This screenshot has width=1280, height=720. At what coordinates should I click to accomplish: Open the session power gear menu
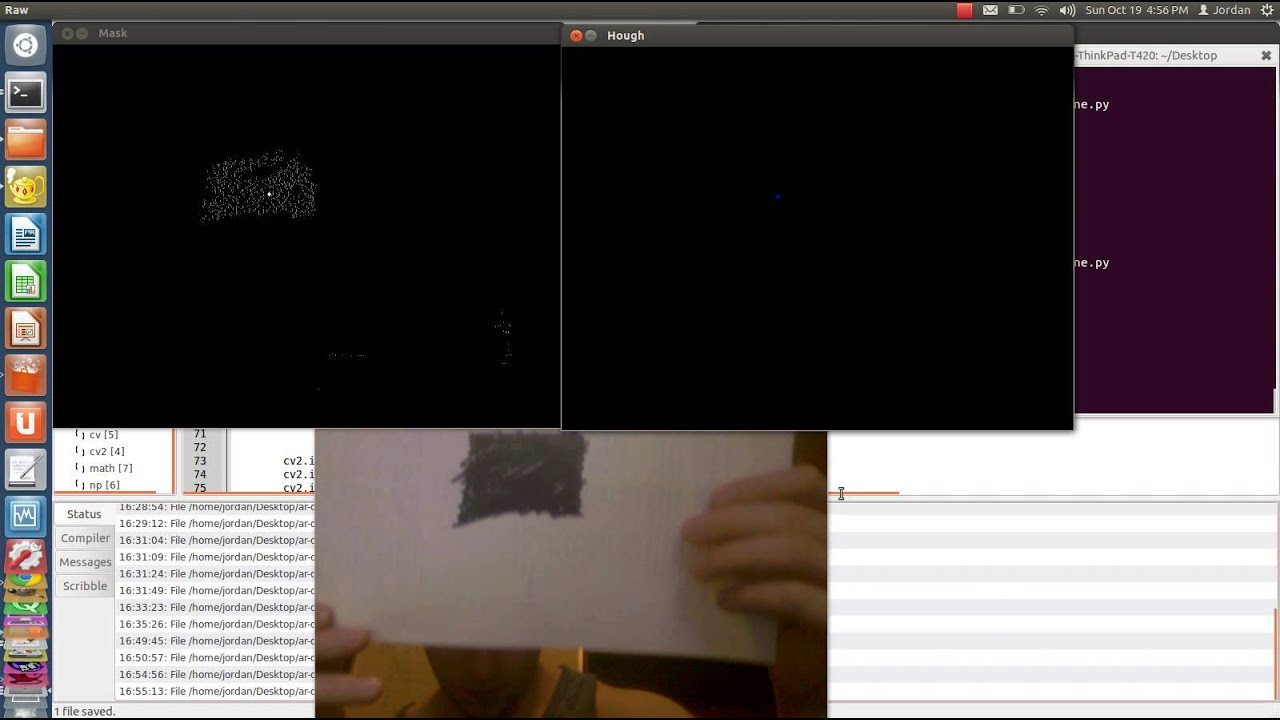(x=1267, y=10)
